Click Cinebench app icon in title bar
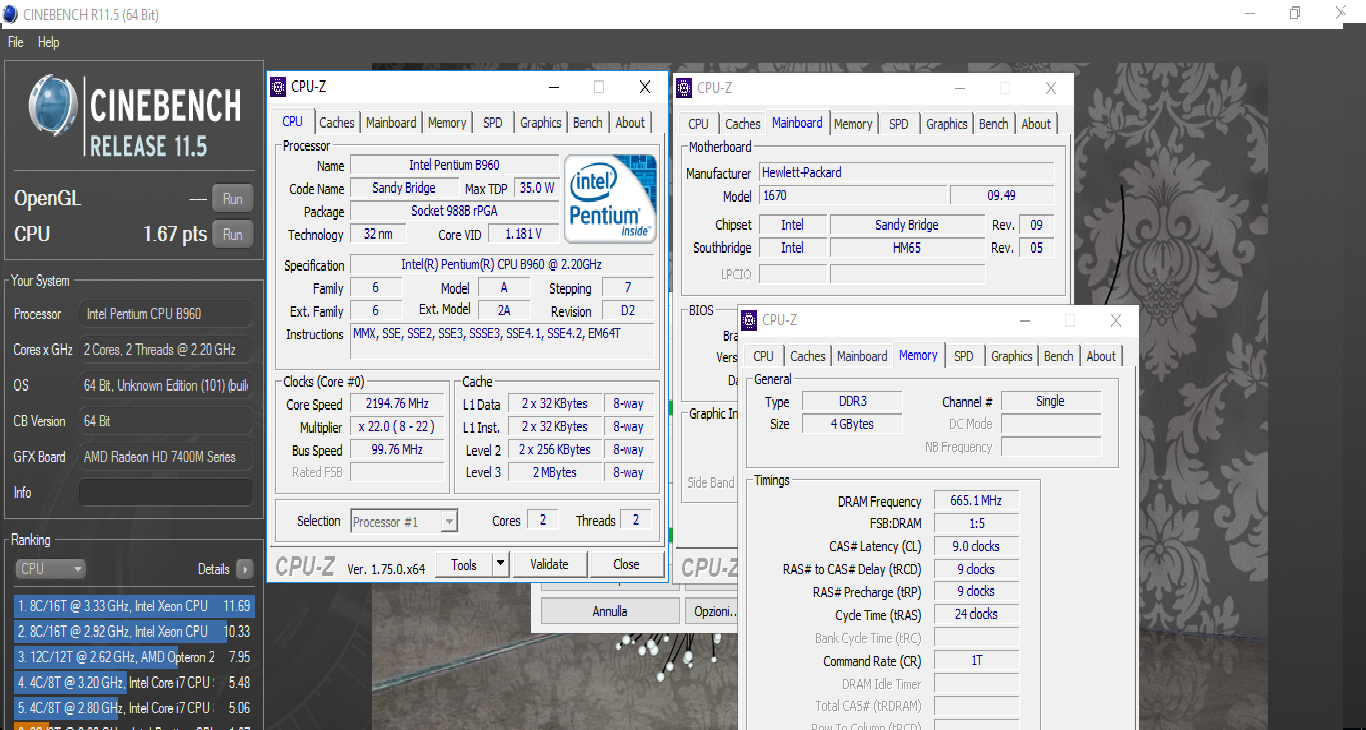This screenshot has height=730, width=1366. [10, 14]
